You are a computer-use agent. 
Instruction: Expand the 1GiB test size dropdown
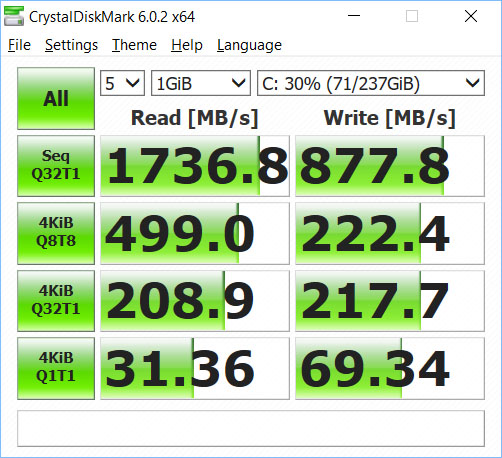coord(201,83)
